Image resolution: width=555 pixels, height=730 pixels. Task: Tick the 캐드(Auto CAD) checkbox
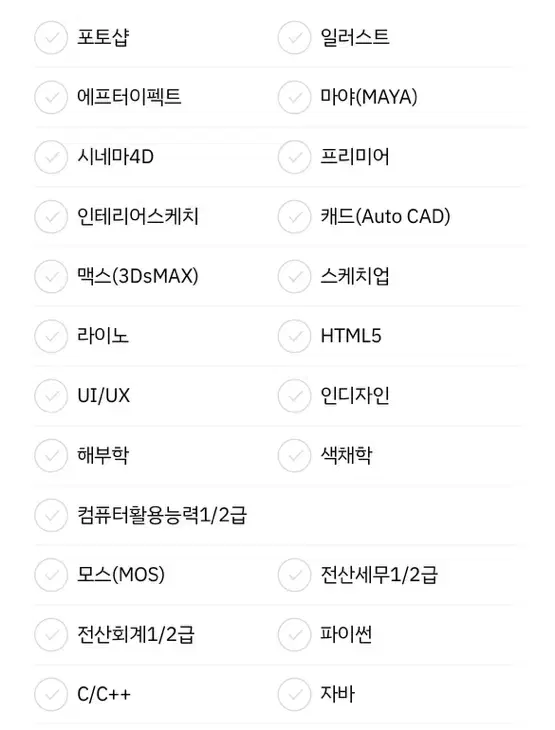pos(294,216)
